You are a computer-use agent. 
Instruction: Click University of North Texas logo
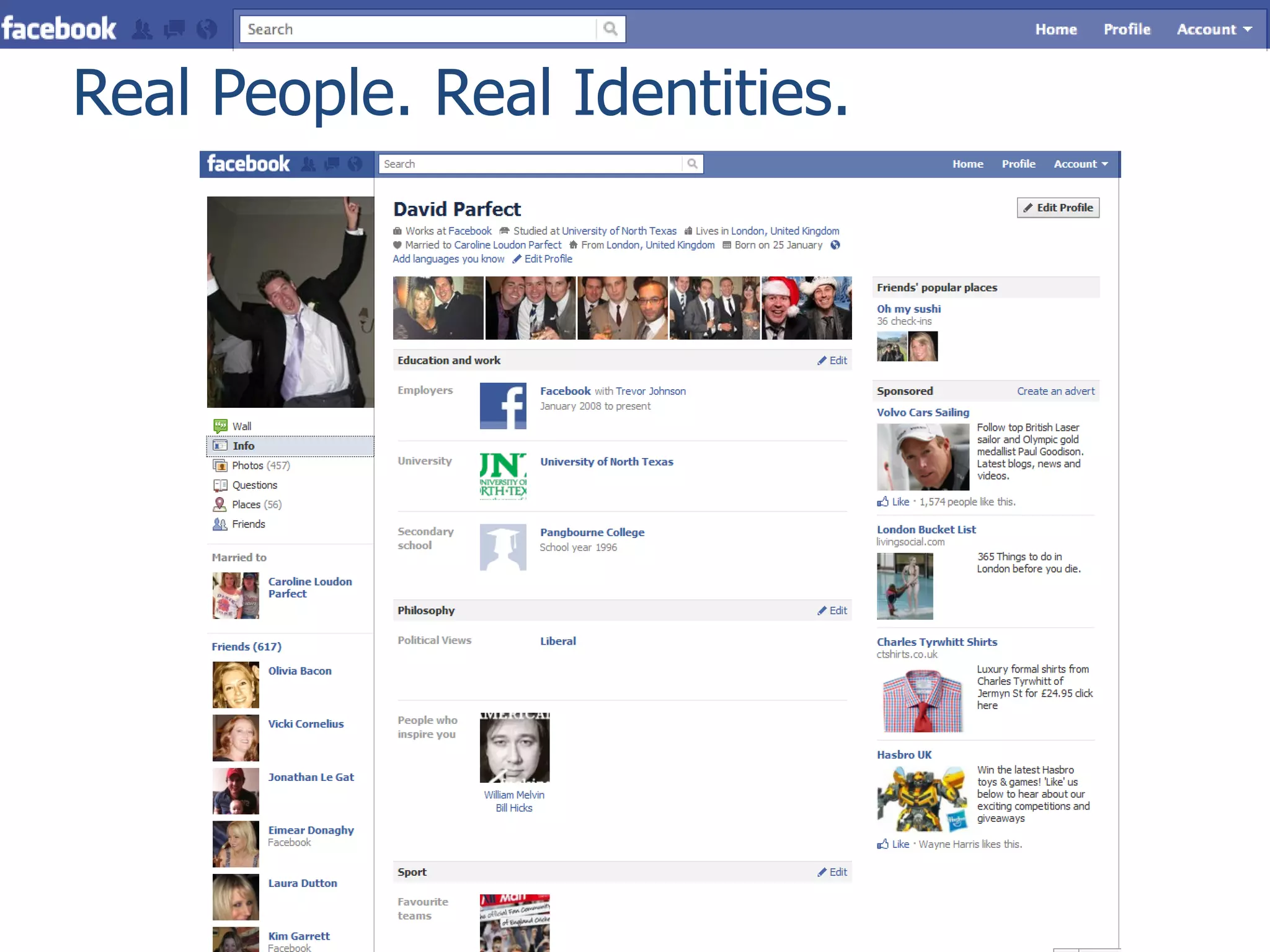coord(503,476)
